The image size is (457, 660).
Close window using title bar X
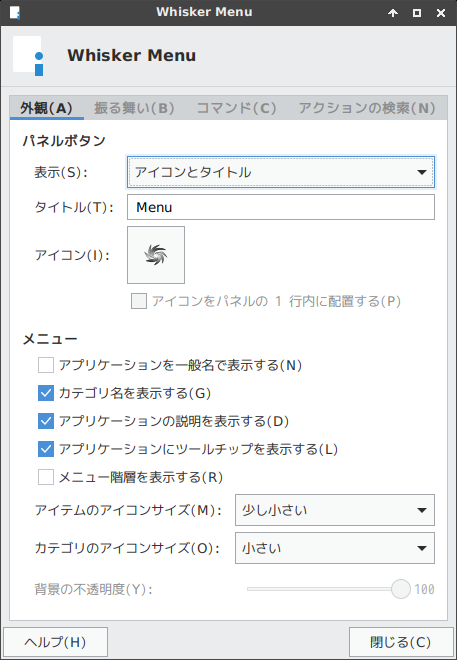pyautogui.click(x=441, y=13)
